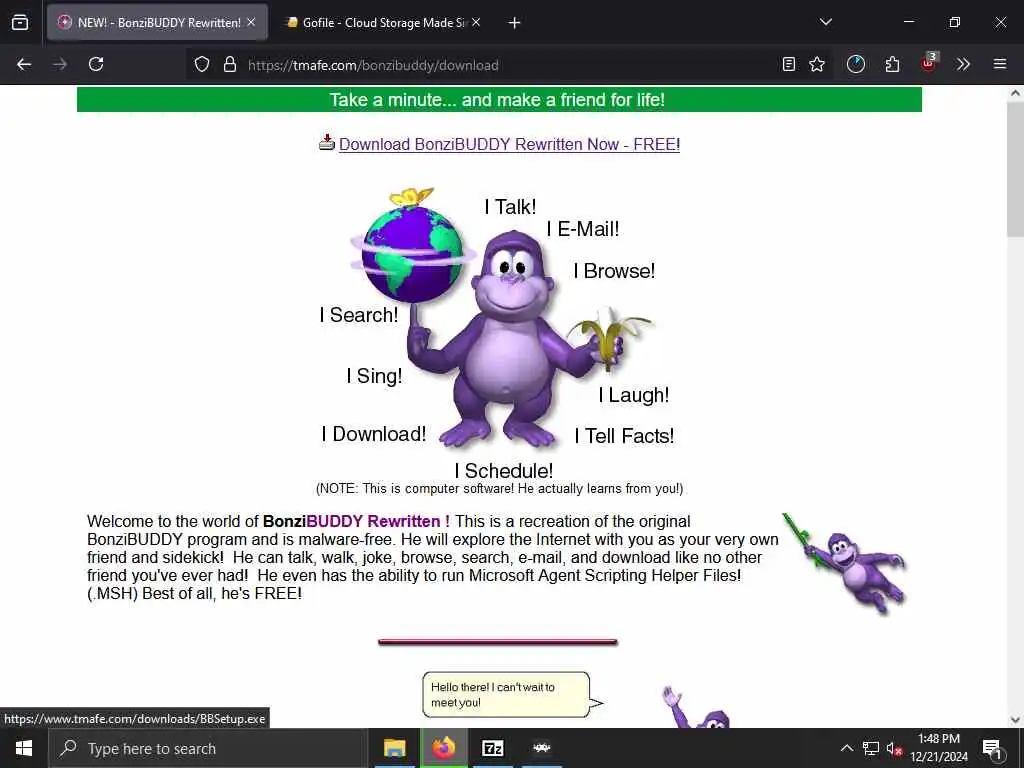1024x768 pixels.
Task: Close the BonziBUDDY Rewritten tab
Action: tap(251, 22)
